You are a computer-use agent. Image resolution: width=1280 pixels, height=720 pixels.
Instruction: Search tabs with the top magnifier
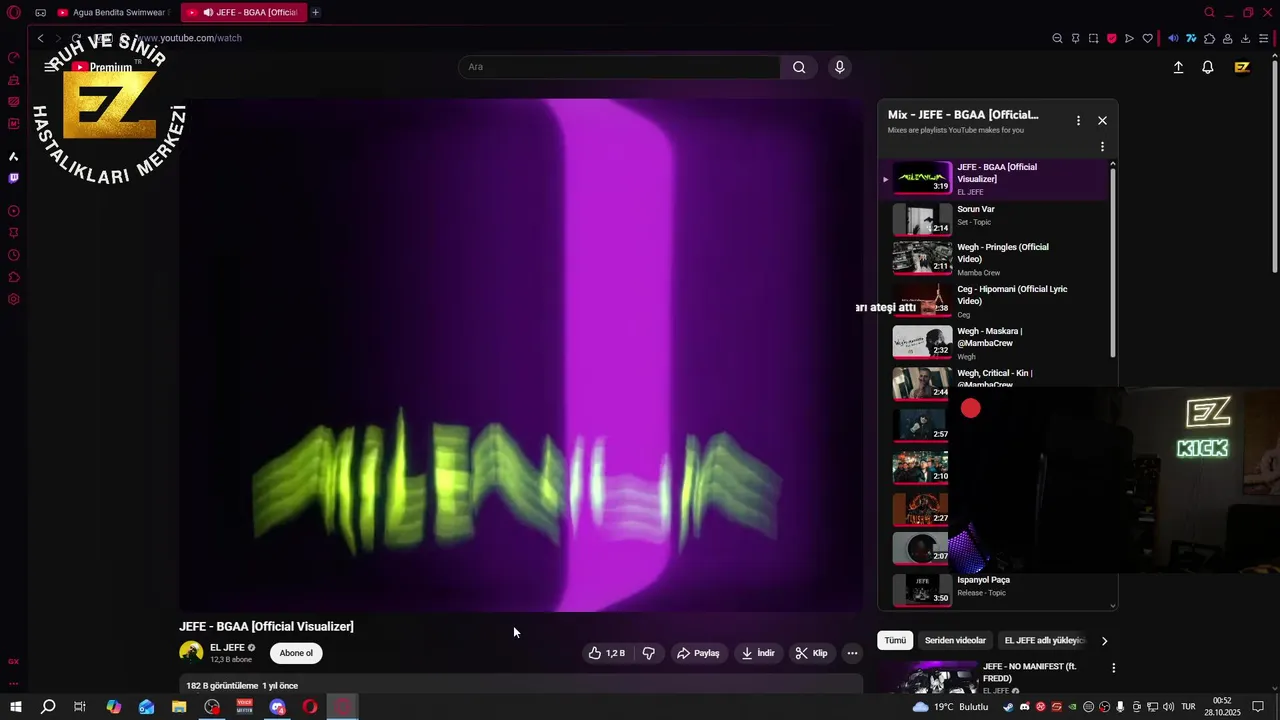[1209, 13]
